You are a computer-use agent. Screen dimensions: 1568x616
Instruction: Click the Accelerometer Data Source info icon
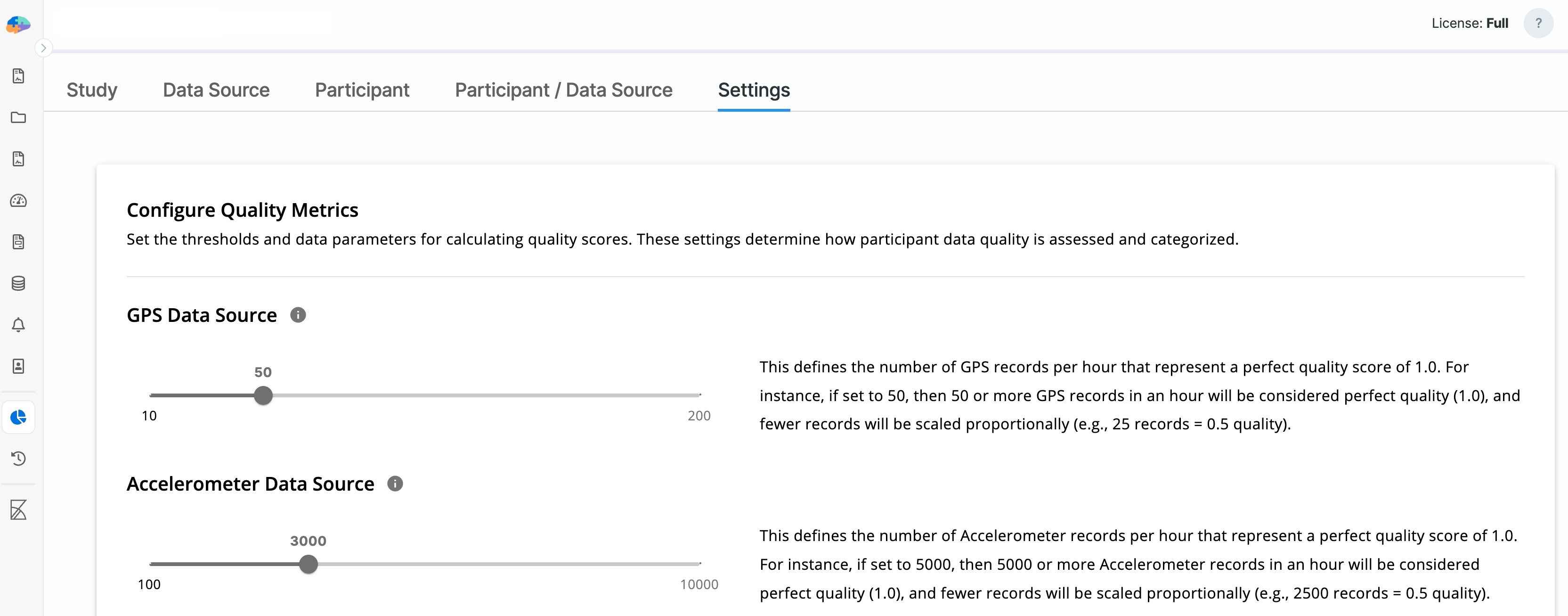395,484
